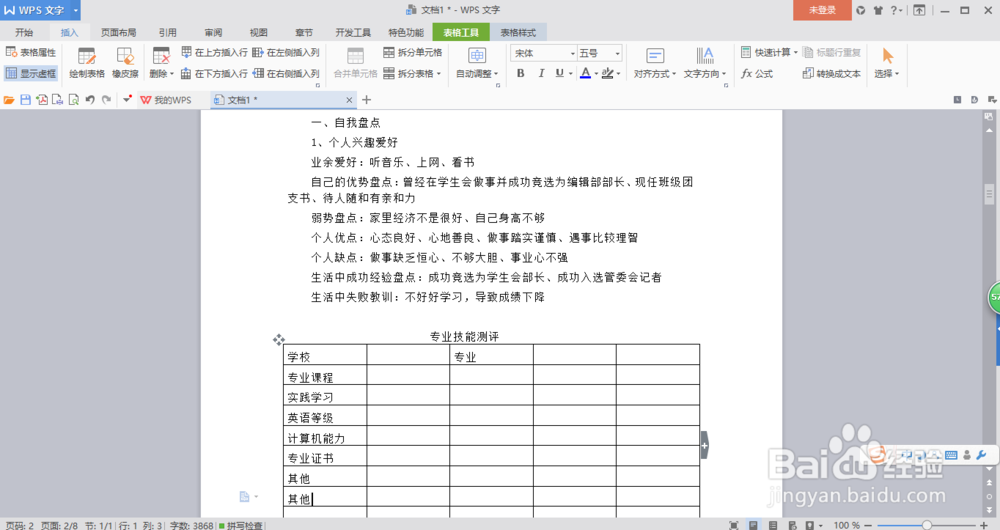Toggle italic formatting

point(541,73)
